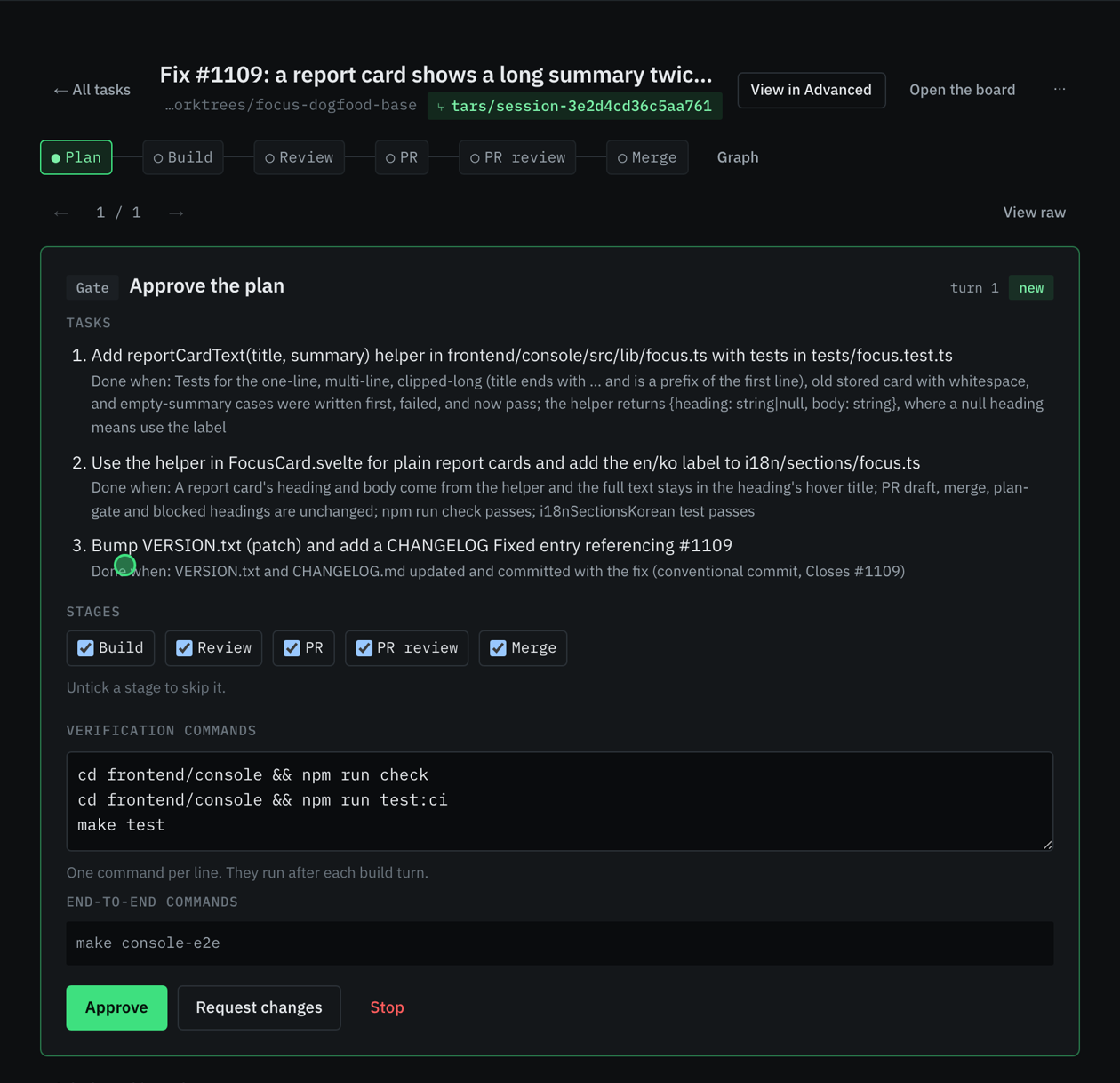Untick the Build stage checkbox

point(85,648)
